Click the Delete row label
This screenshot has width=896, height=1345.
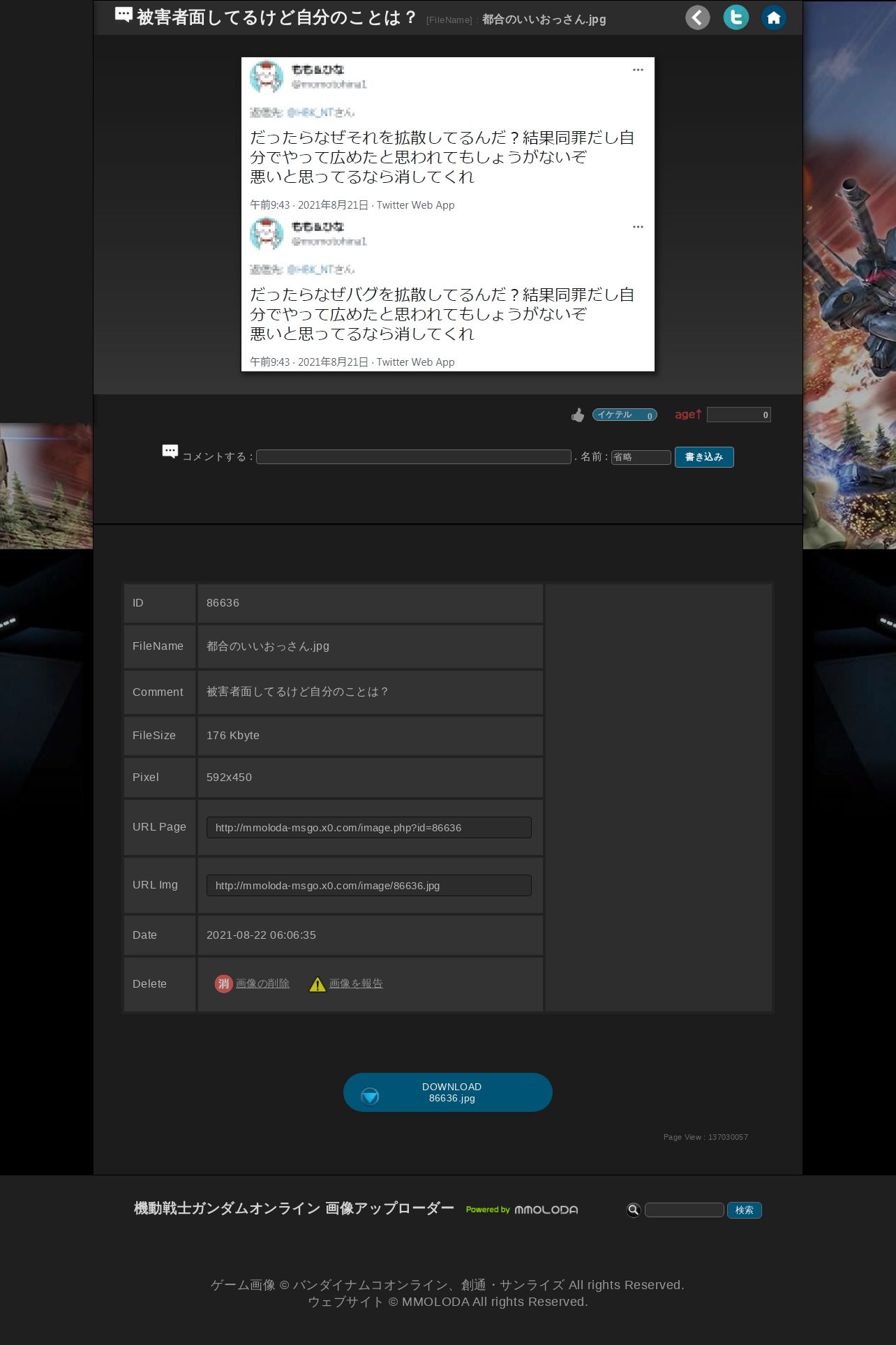pyautogui.click(x=149, y=984)
